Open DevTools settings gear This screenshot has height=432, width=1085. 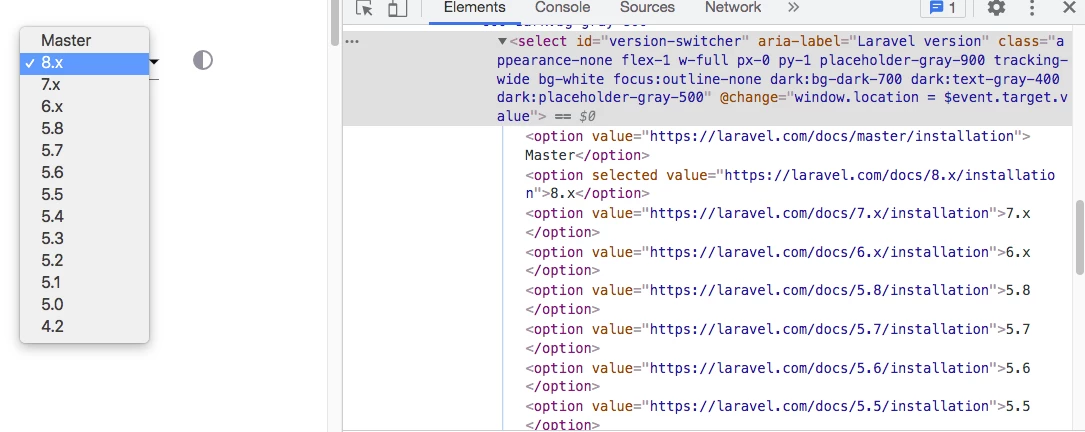tap(996, 8)
